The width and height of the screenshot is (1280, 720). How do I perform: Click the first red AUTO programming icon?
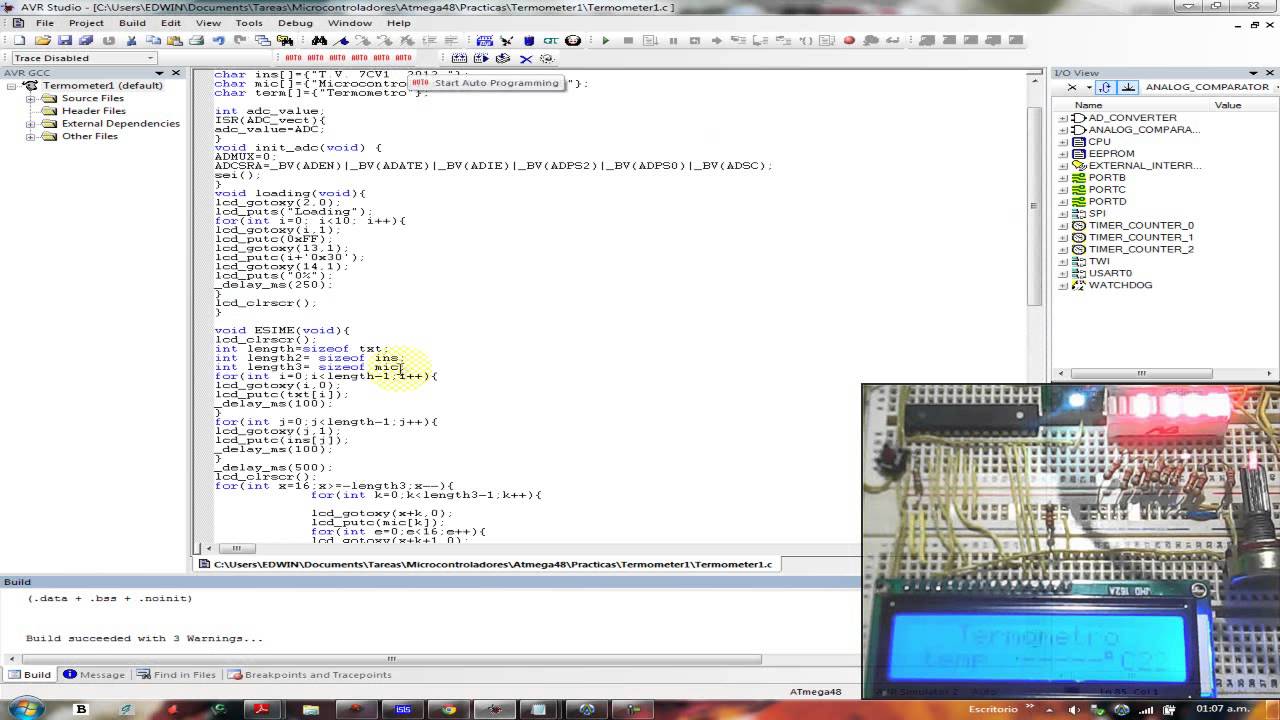tap(293, 58)
